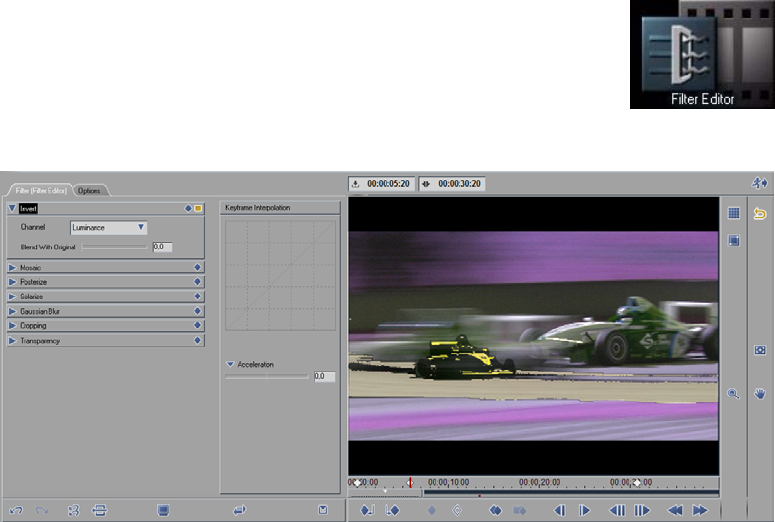775x522 pixels.
Task: Expand the Posterize filter section
Action: click(12, 282)
